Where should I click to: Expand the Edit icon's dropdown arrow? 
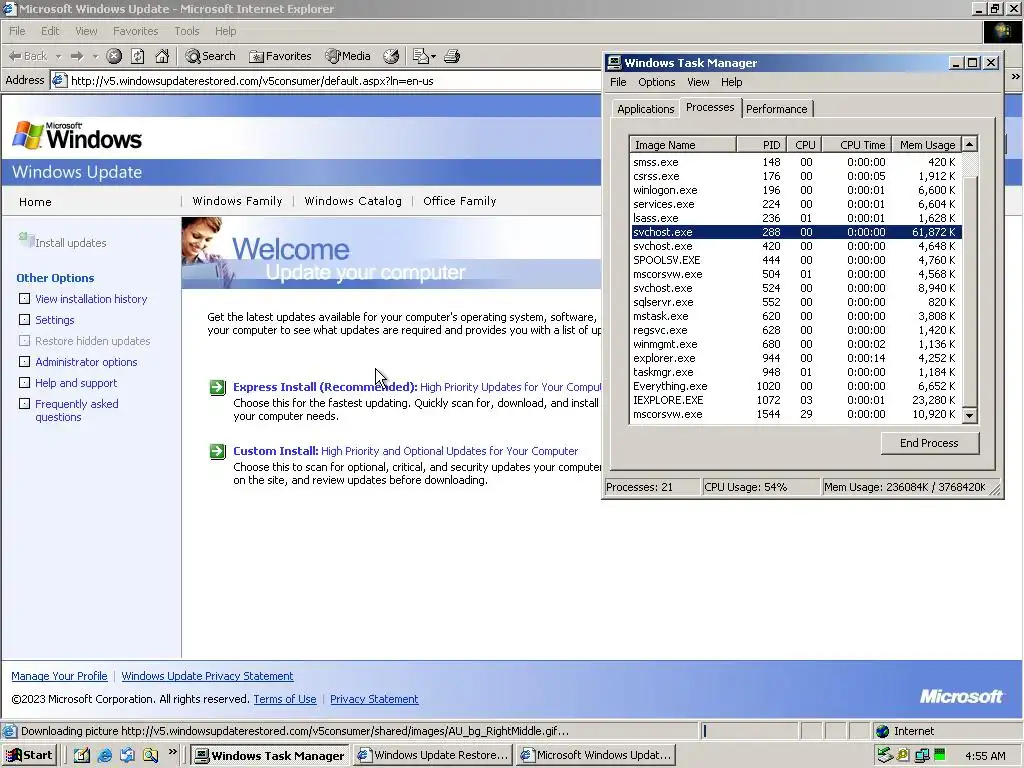coord(434,57)
